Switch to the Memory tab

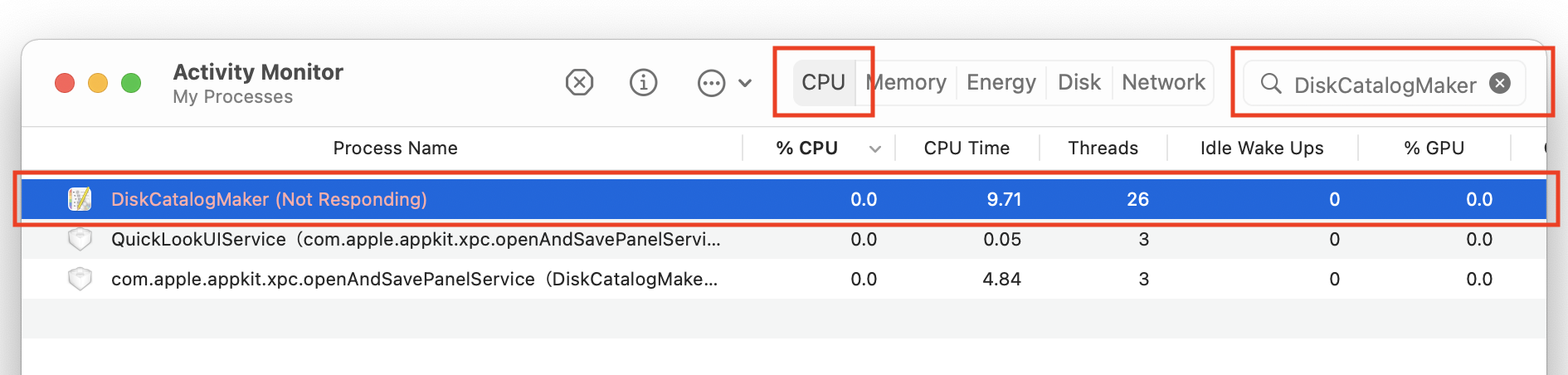906,82
